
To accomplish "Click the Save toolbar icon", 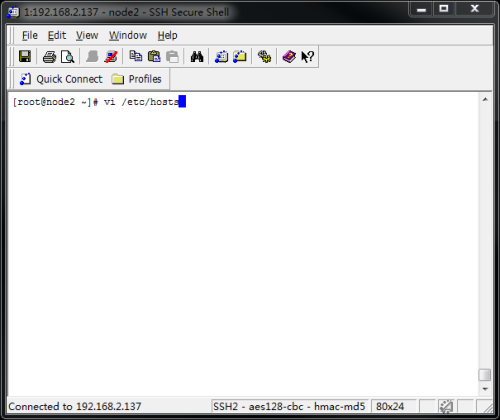I will click(25, 56).
